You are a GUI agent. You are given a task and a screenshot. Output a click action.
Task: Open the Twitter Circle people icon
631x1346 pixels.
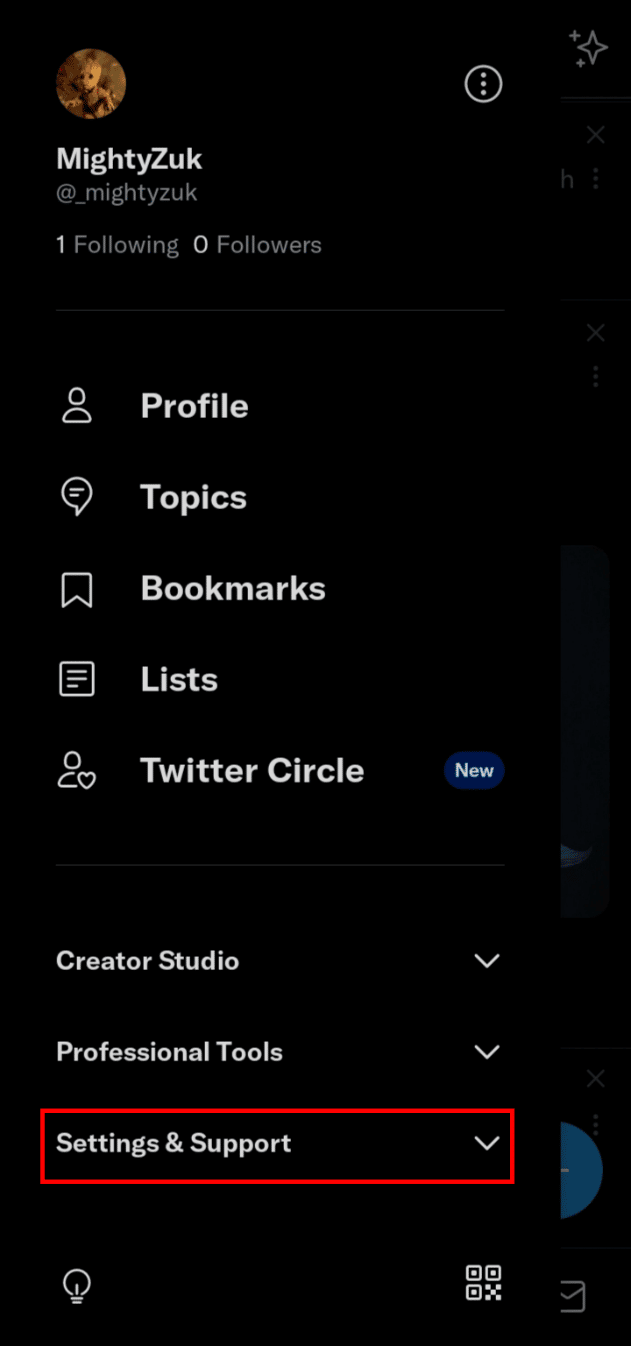tap(77, 771)
